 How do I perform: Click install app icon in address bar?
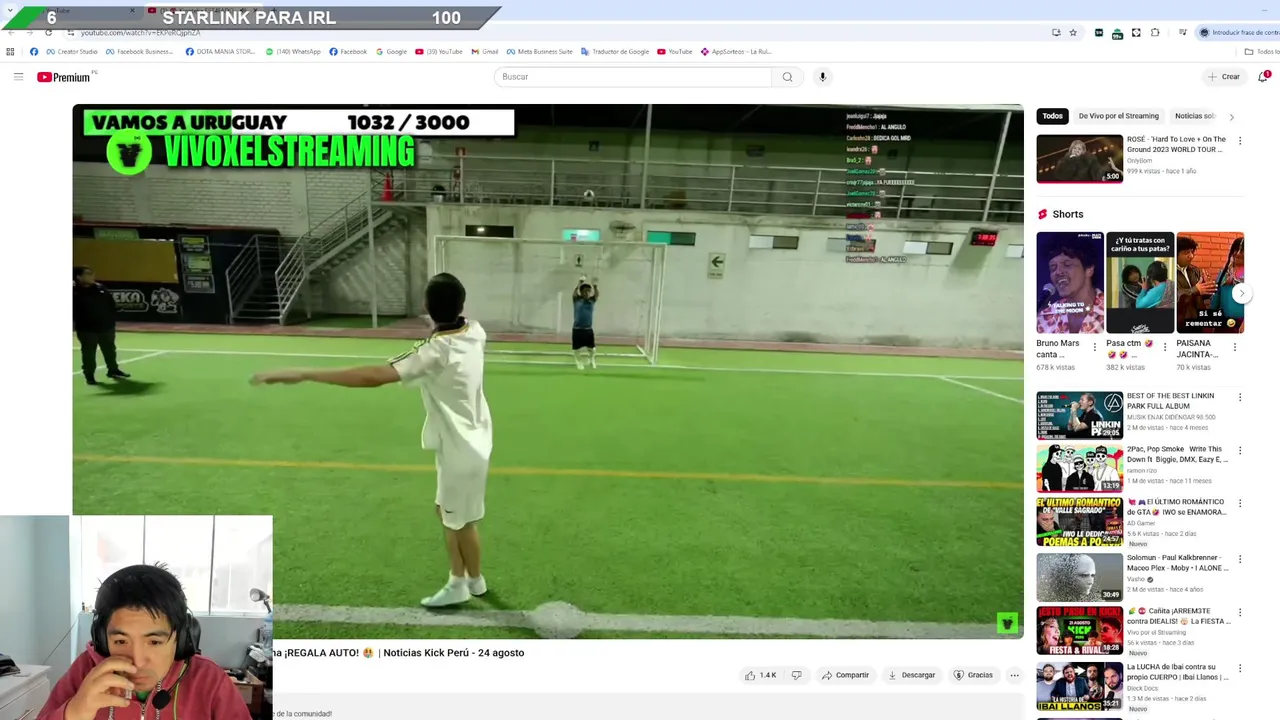point(1056,32)
